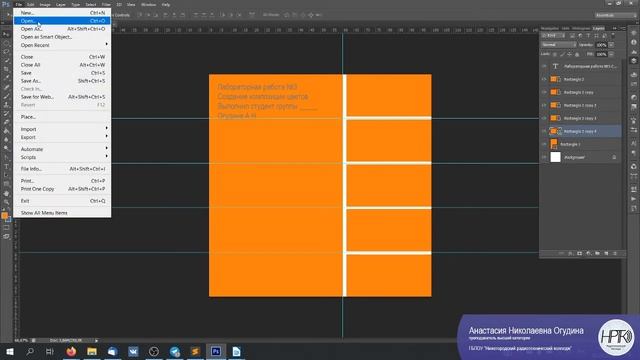Open the layer filter Kind dropdown
Viewport: 640px width, 360px height.
coord(553,36)
